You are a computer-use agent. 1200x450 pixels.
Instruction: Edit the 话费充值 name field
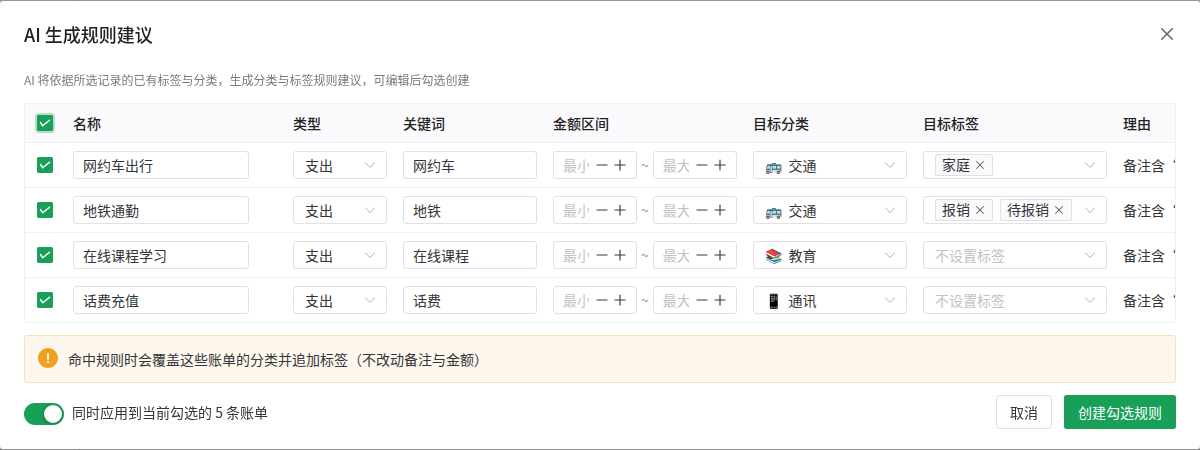coord(161,300)
